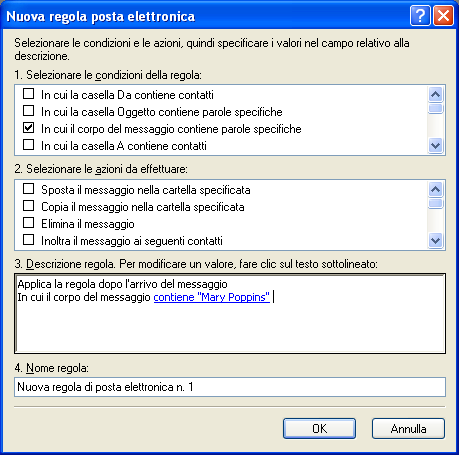Screen dimensions: 459x455
Task: Close the Nuova regola posta elettronica dialog
Action: [443, 15]
